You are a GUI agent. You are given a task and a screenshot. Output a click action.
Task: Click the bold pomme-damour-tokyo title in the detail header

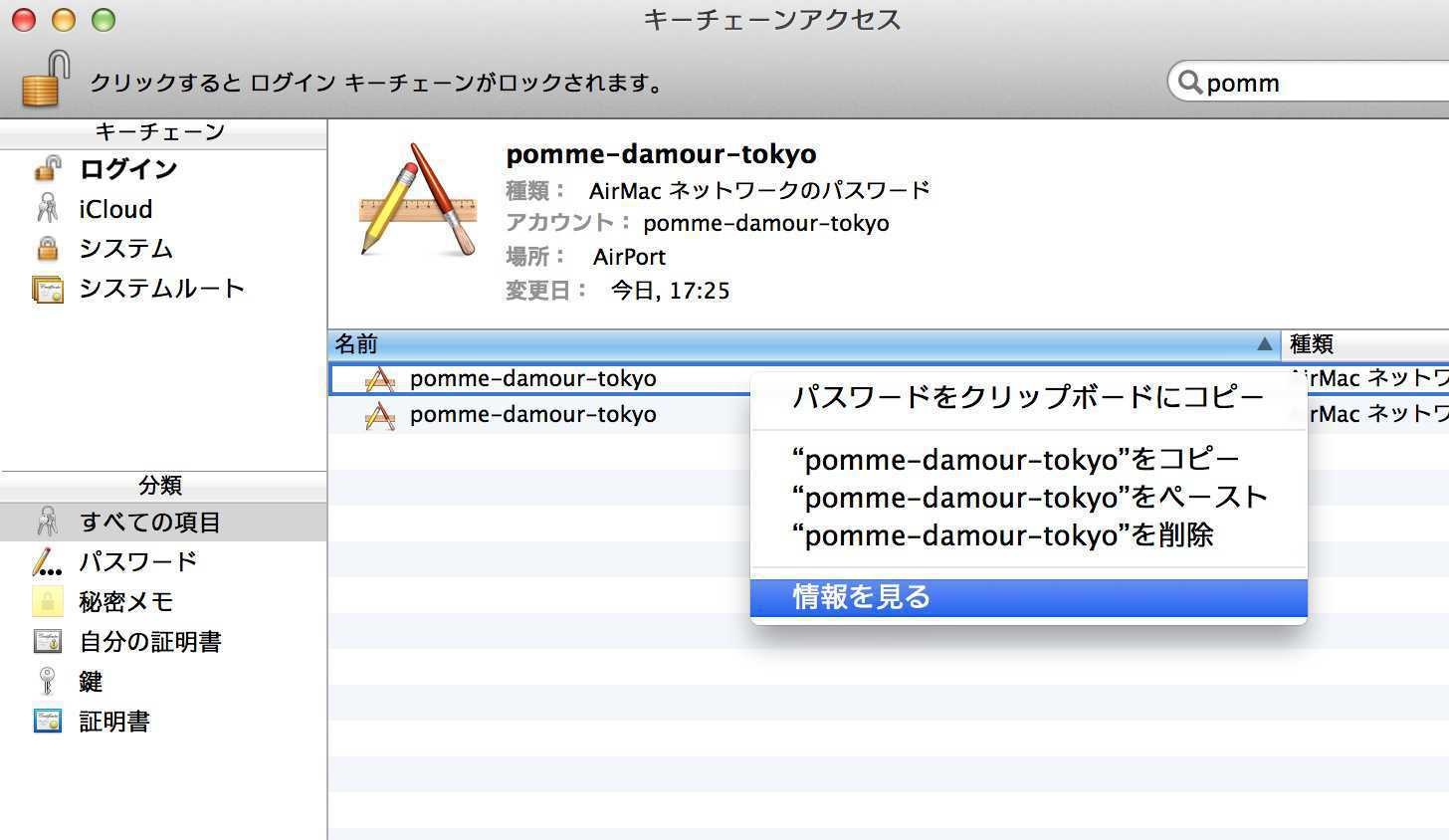pos(661,154)
